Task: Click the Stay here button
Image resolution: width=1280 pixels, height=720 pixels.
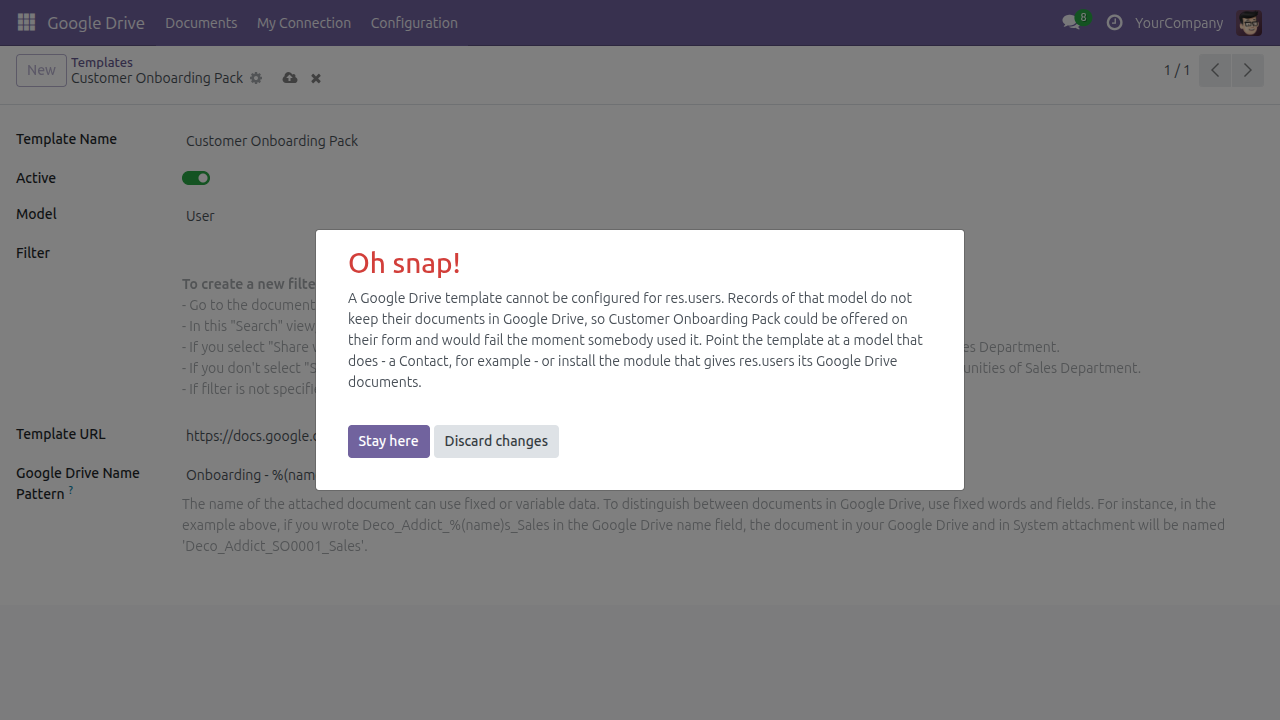Action: (389, 441)
